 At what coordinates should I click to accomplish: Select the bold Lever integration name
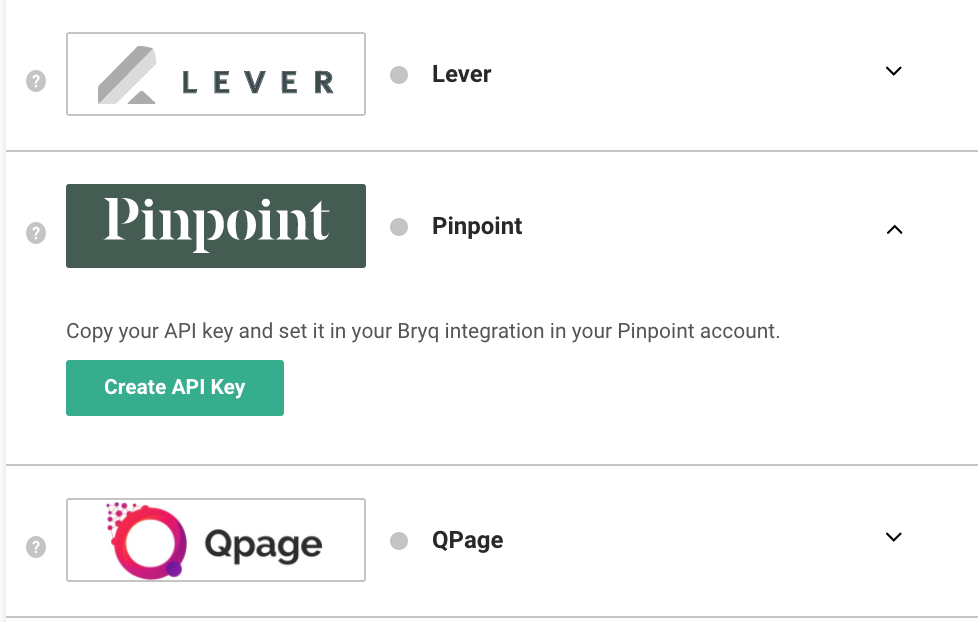[461, 74]
